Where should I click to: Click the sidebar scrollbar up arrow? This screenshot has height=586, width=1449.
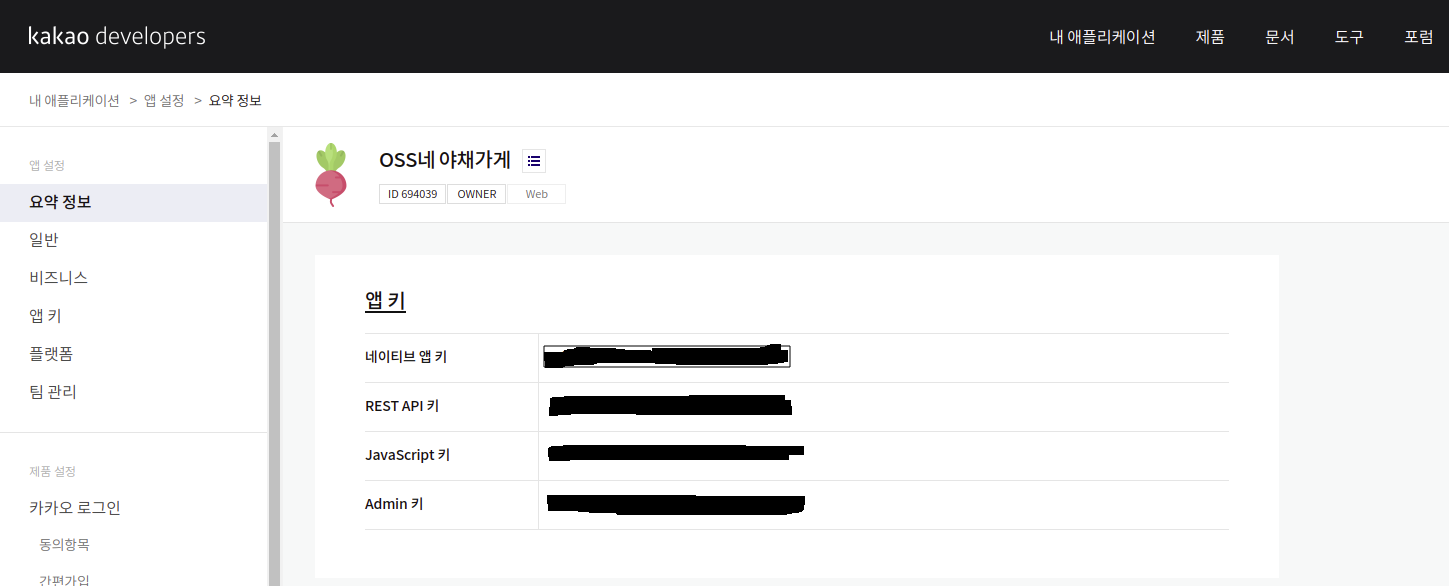point(274,134)
